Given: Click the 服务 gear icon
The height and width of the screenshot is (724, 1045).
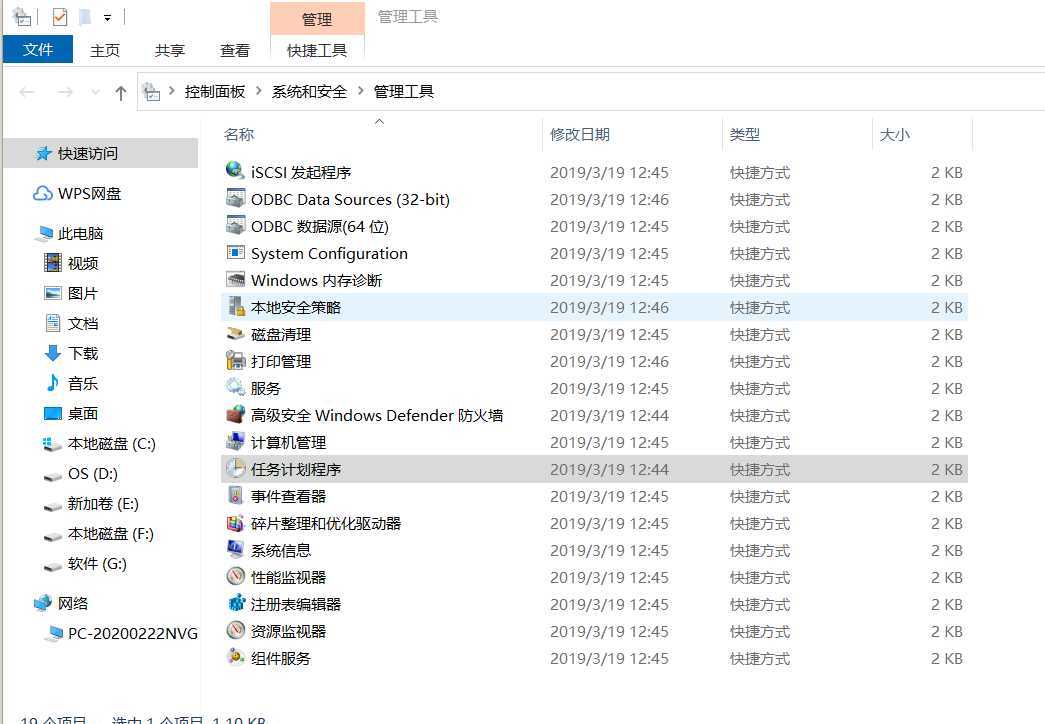Looking at the screenshot, I should click(x=235, y=387).
